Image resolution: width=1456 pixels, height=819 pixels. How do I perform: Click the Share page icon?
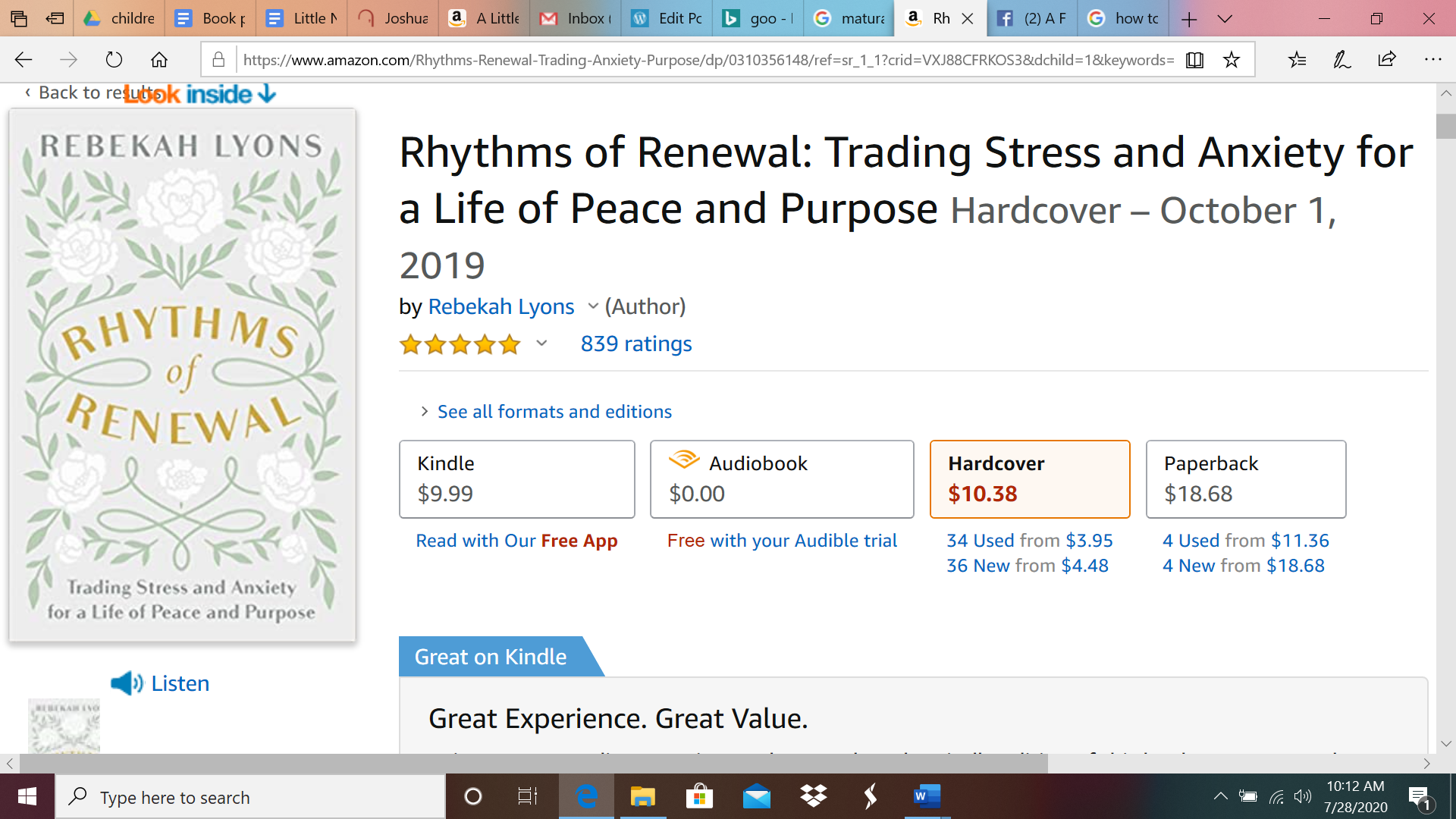tap(1387, 59)
